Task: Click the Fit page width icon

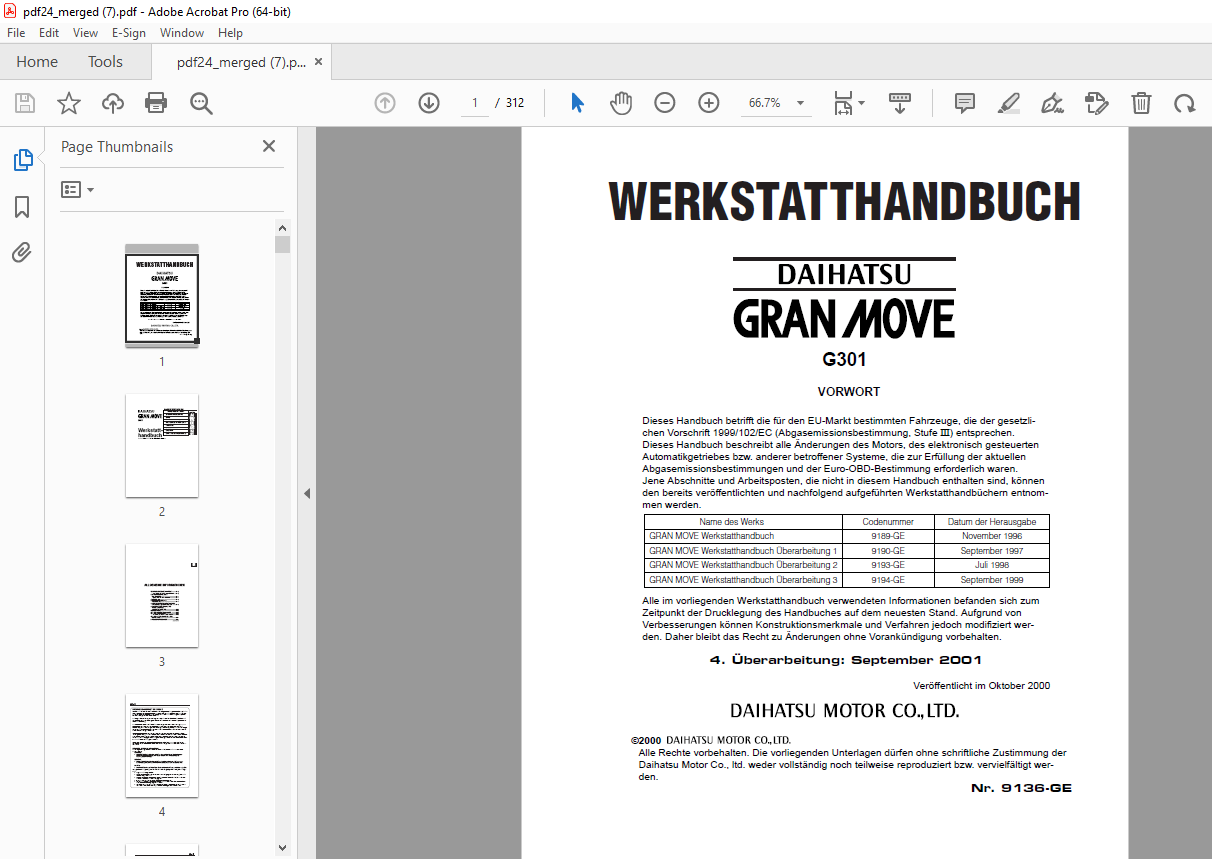Action: (843, 103)
